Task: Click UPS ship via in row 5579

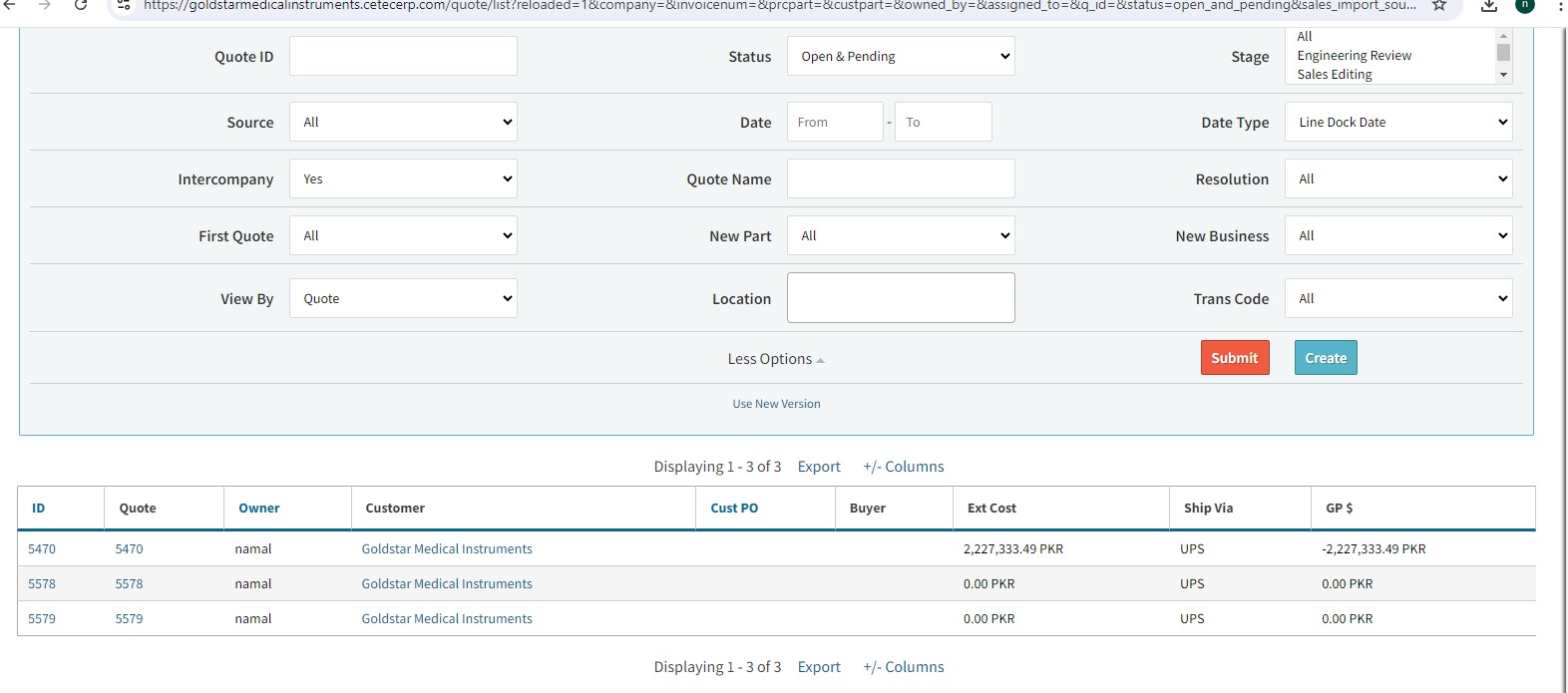Action: (x=1192, y=618)
